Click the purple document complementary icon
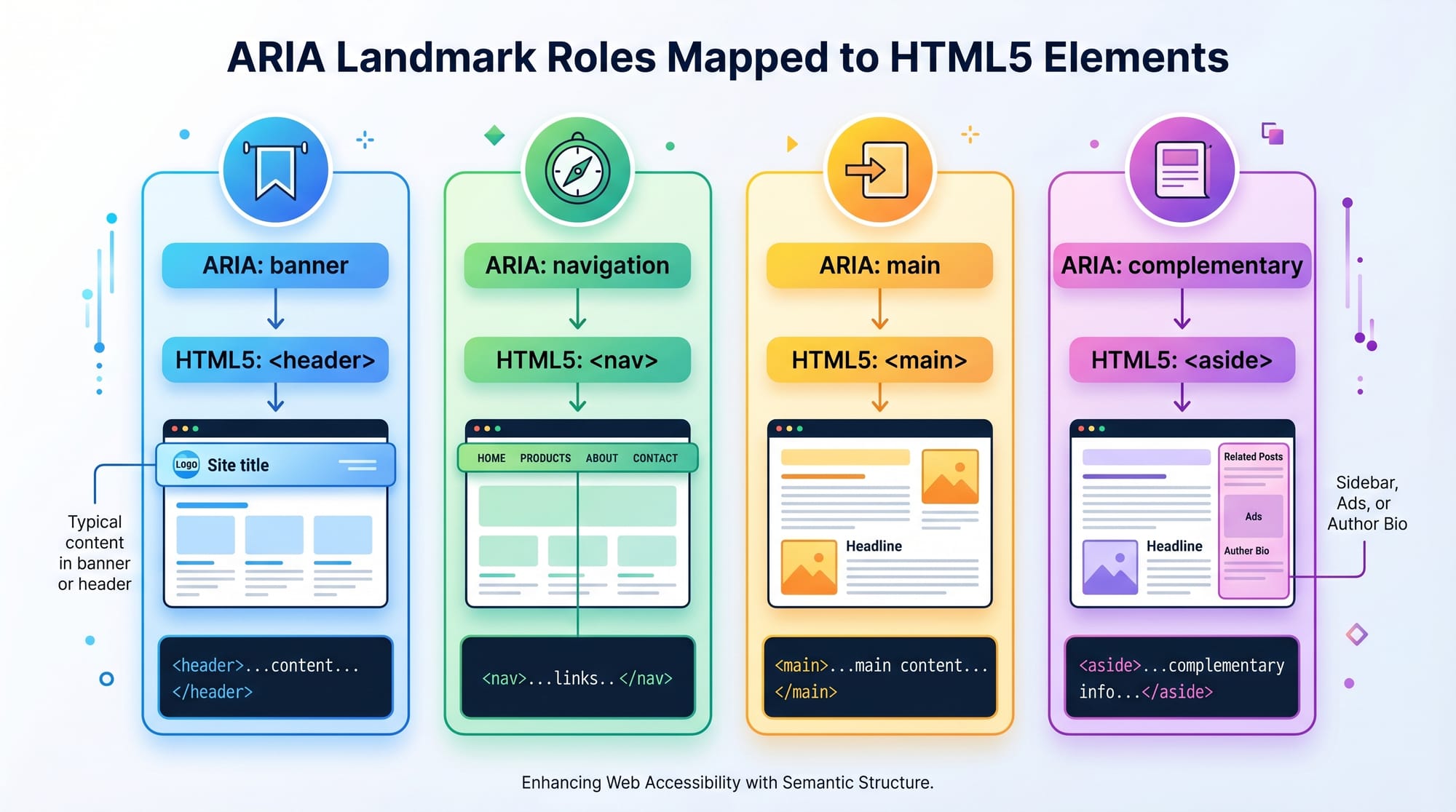 coord(1182,170)
